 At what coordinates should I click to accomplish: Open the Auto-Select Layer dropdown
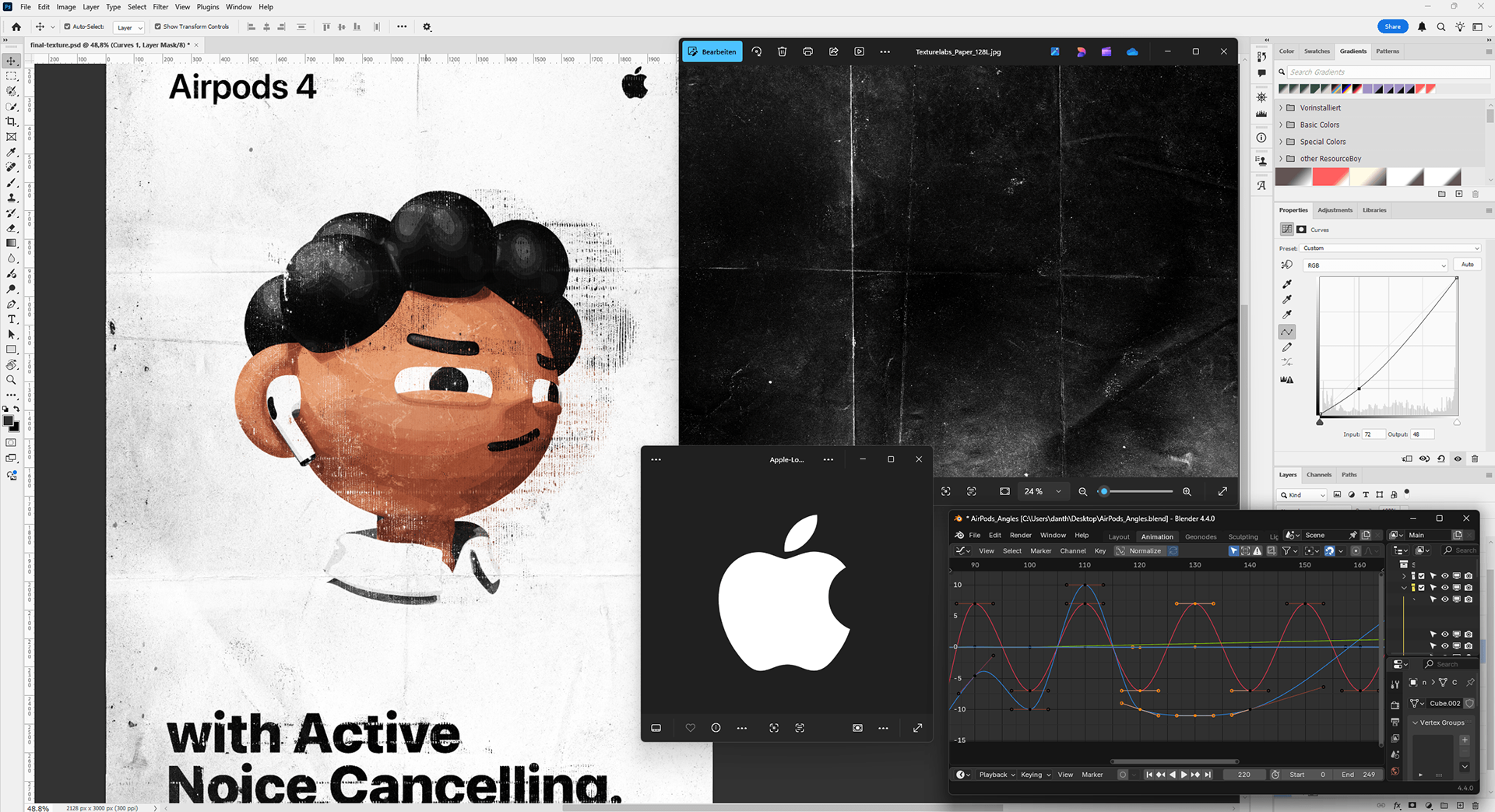click(129, 27)
